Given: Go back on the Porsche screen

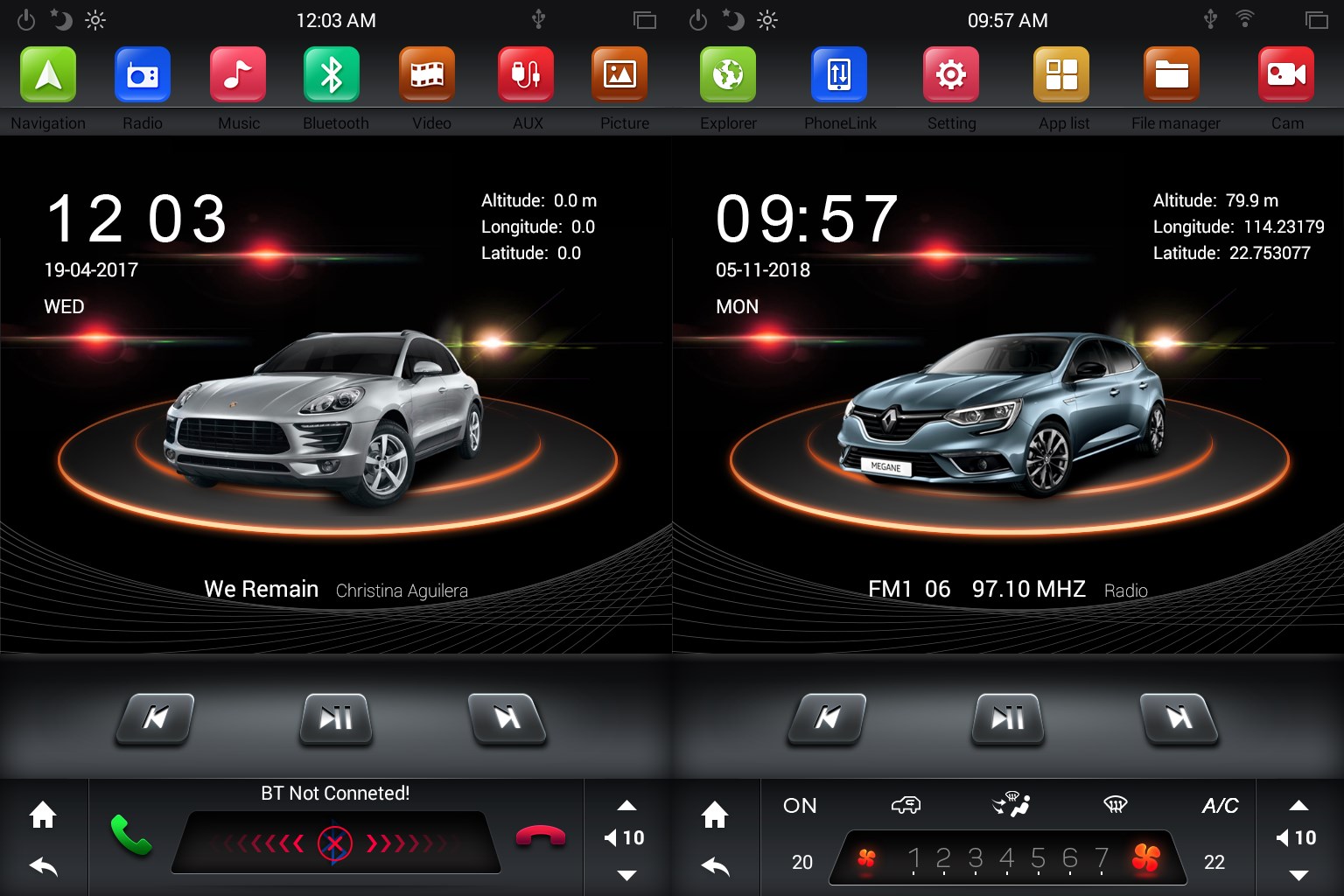Looking at the screenshot, I should (43, 866).
